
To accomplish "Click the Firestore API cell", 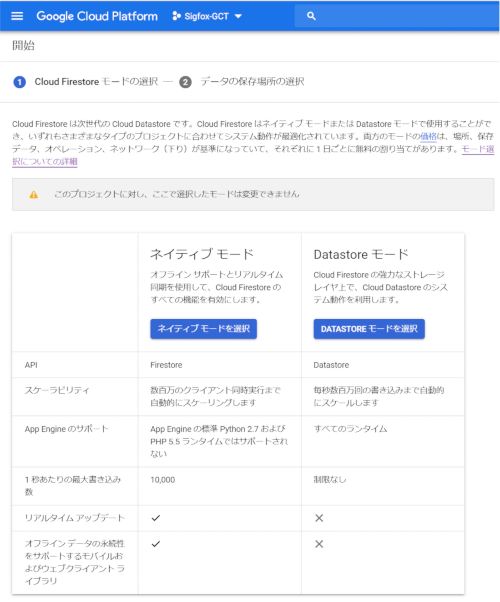I will [166, 365].
